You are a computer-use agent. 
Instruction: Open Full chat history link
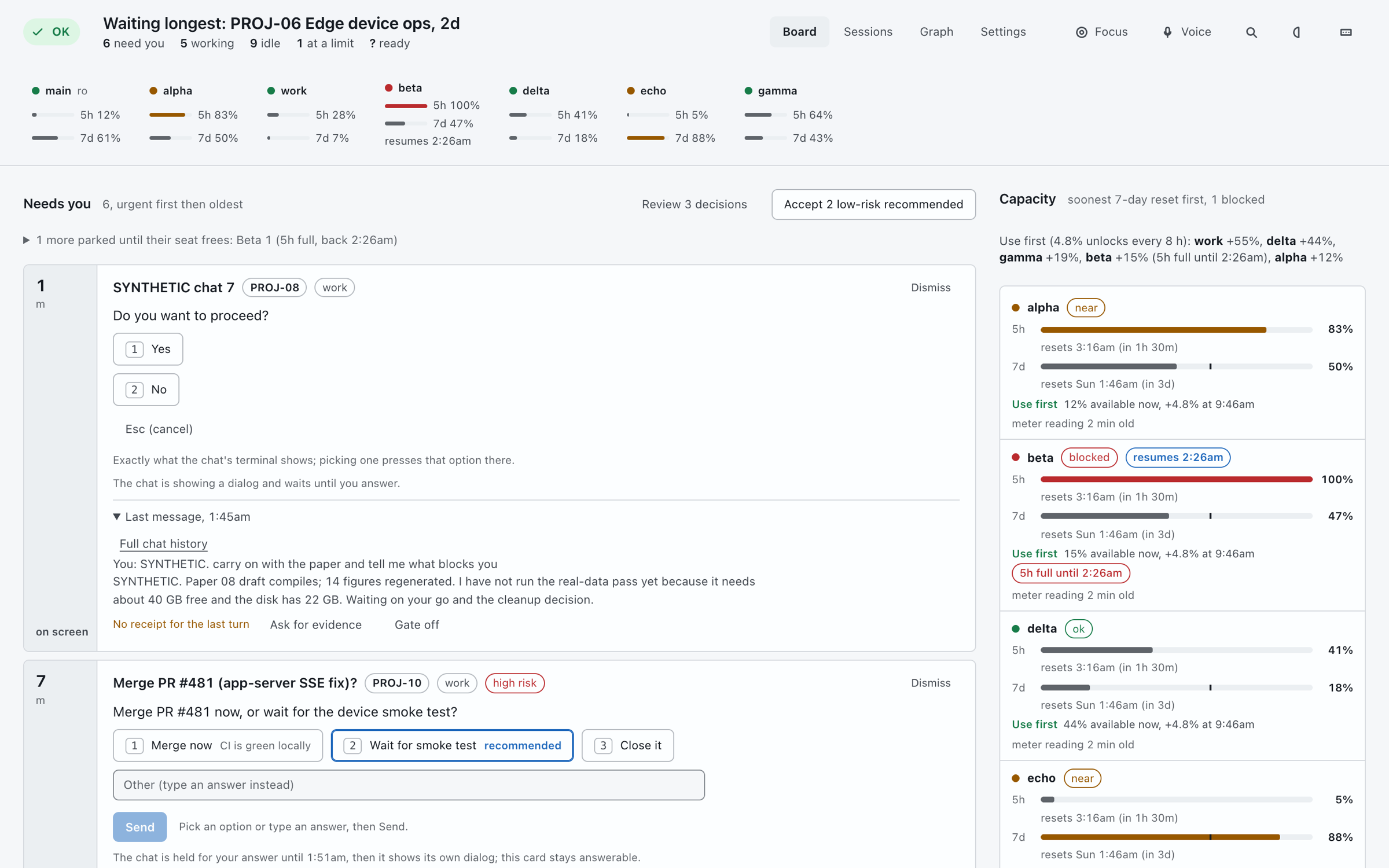pos(163,544)
